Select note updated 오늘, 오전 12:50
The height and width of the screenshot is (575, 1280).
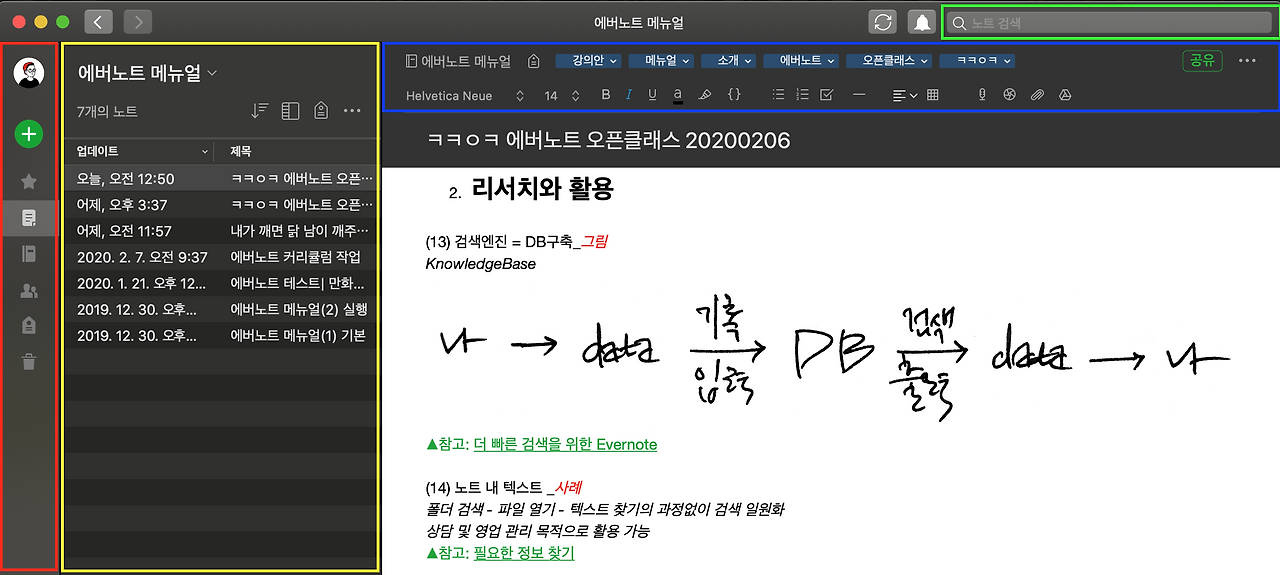[x=220, y=179]
